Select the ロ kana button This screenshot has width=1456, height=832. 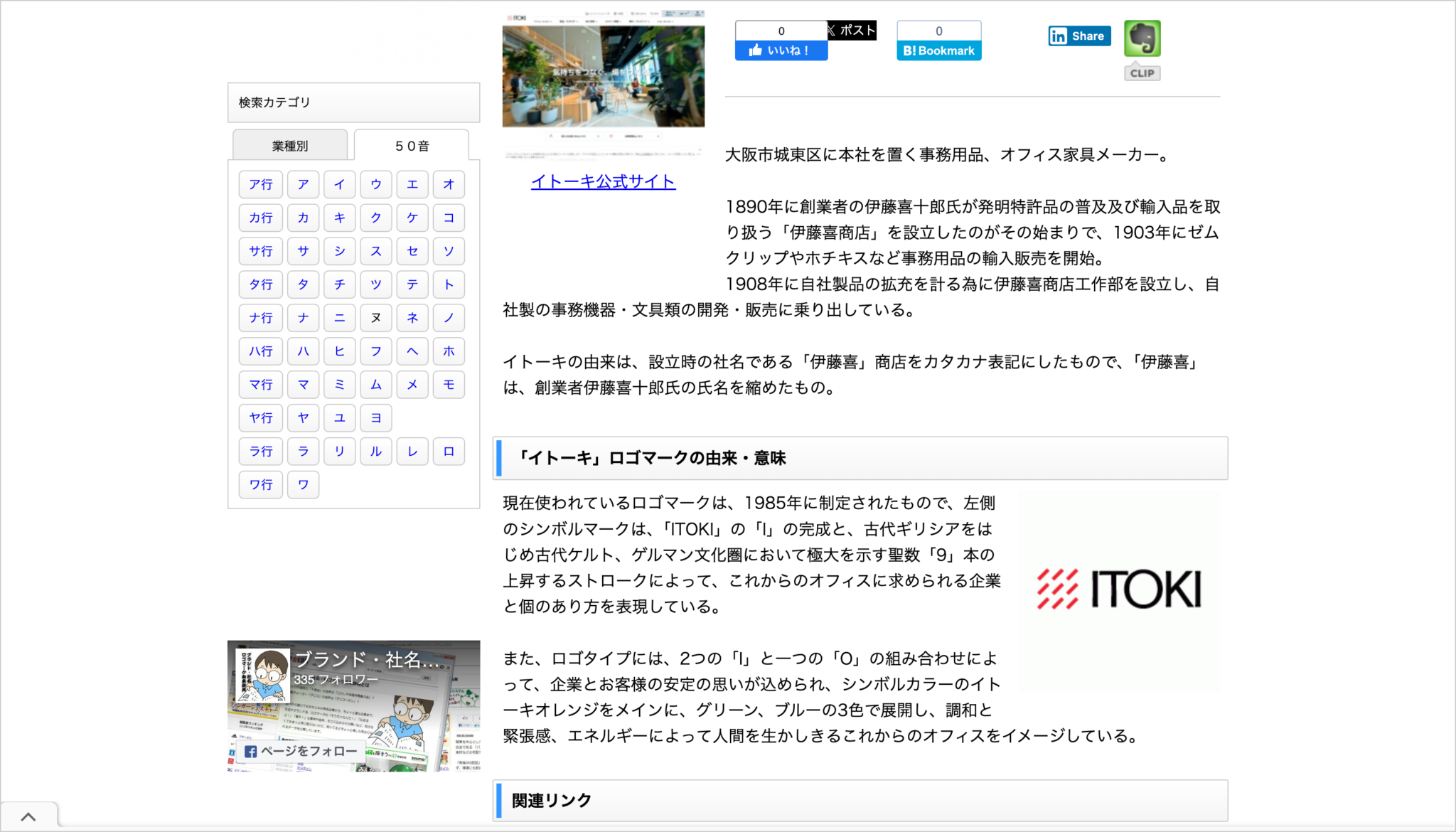click(x=449, y=451)
